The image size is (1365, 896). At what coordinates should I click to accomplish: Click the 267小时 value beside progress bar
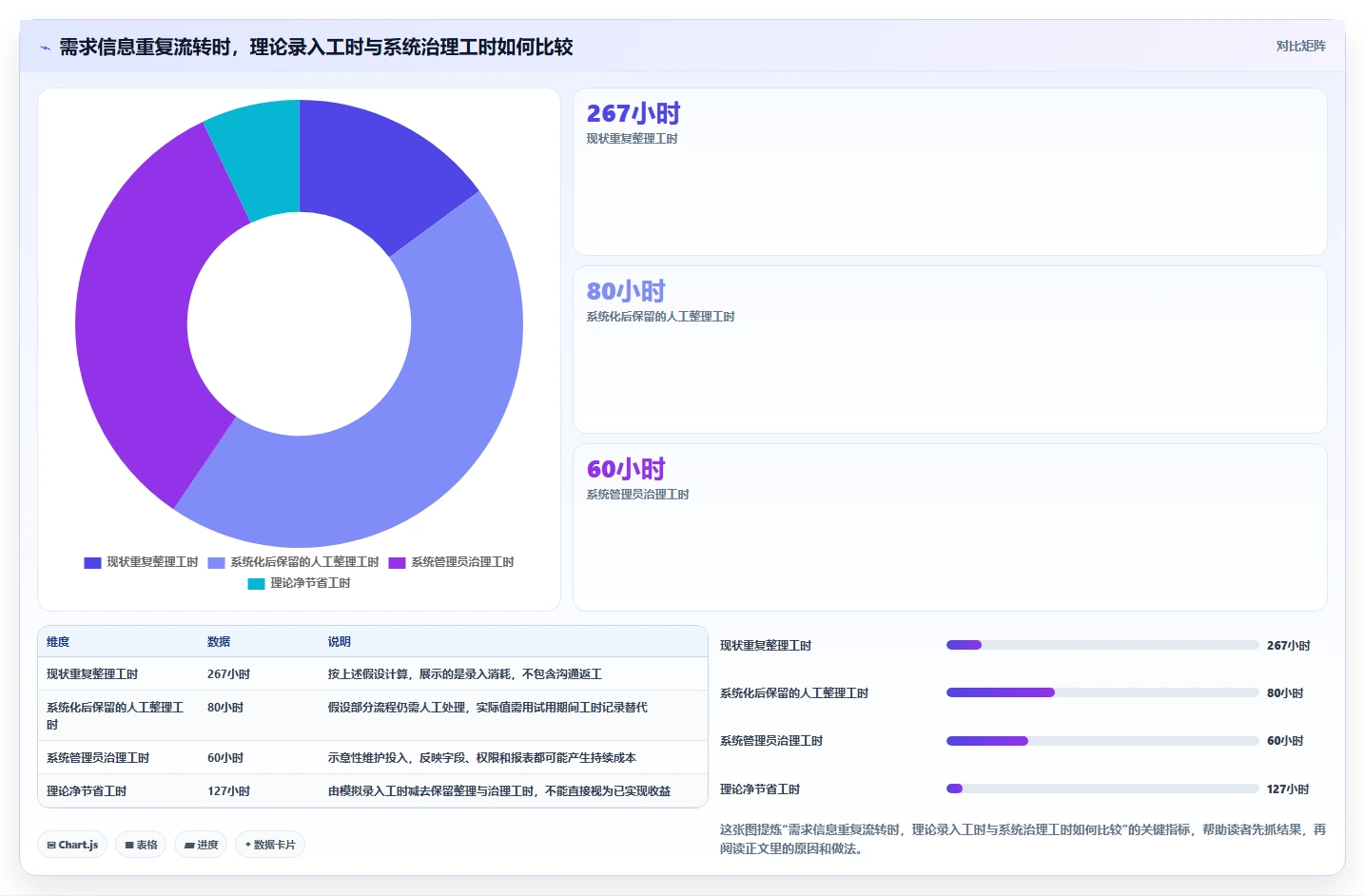[1288, 646]
